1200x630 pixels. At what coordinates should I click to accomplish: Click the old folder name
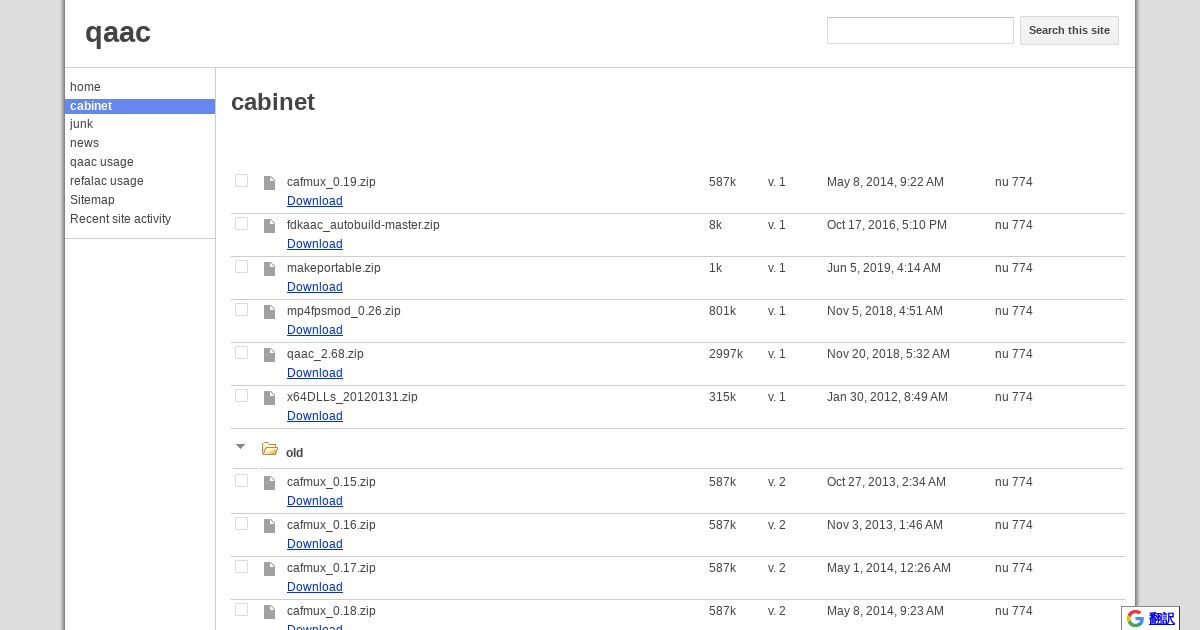click(x=294, y=453)
